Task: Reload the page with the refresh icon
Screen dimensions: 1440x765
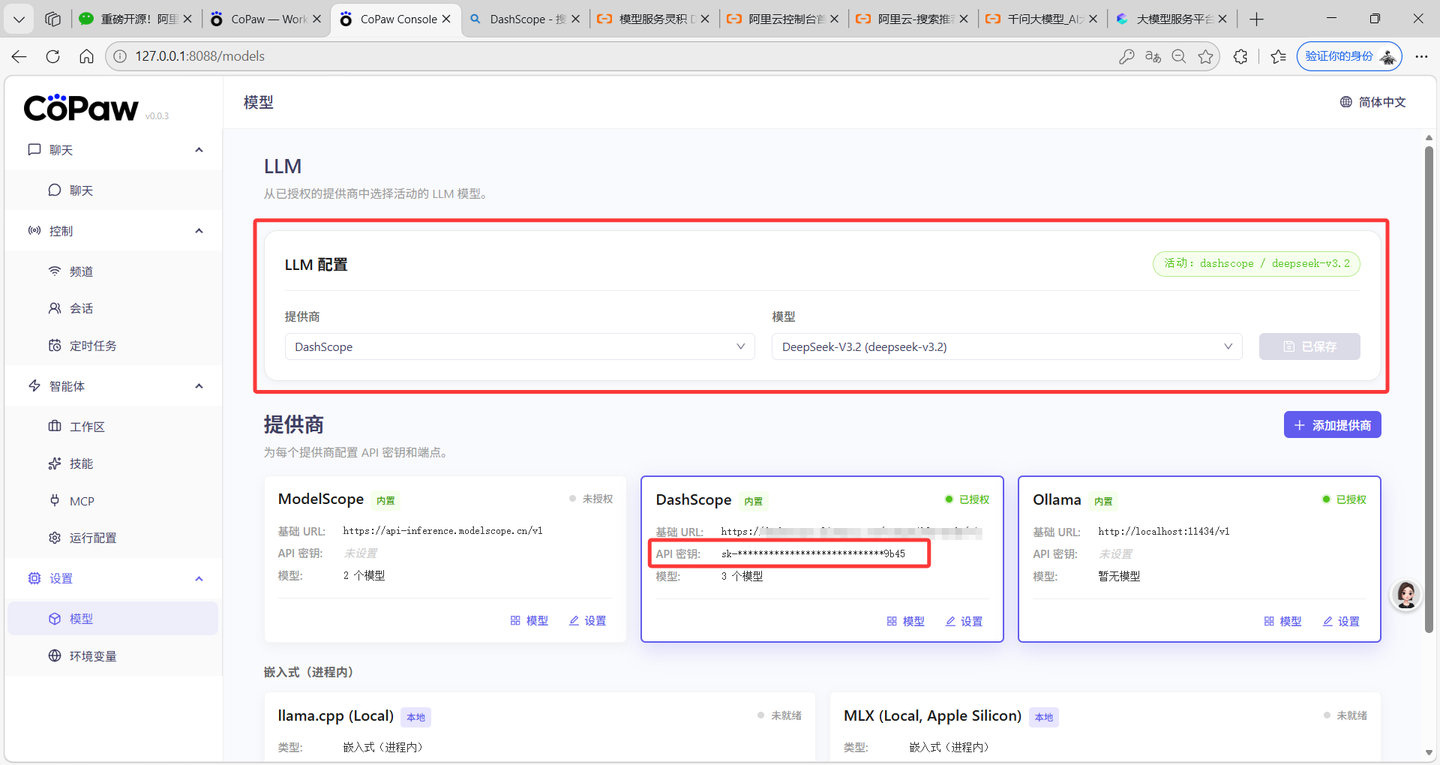Action: [x=53, y=57]
